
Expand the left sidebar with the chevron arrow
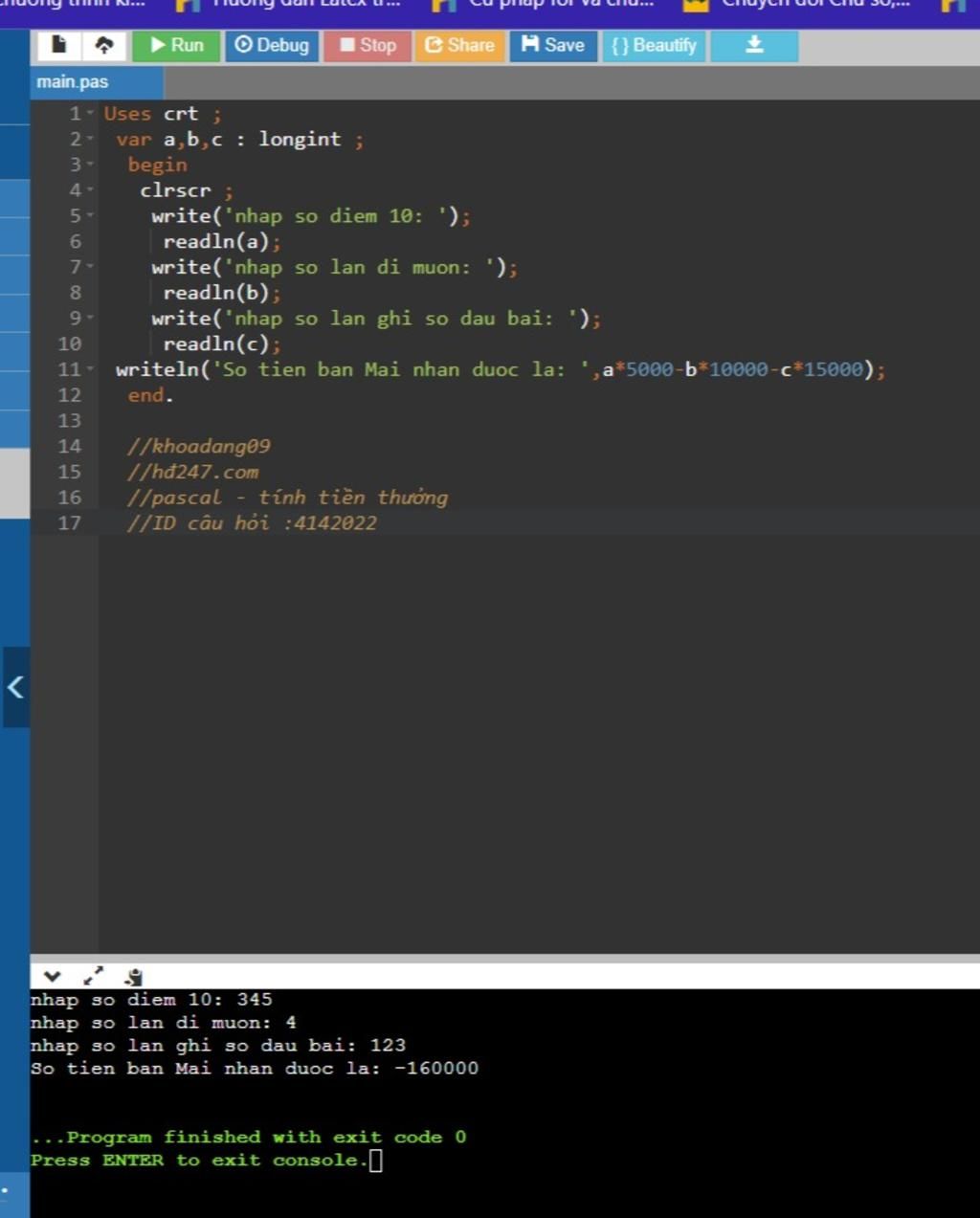15,686
